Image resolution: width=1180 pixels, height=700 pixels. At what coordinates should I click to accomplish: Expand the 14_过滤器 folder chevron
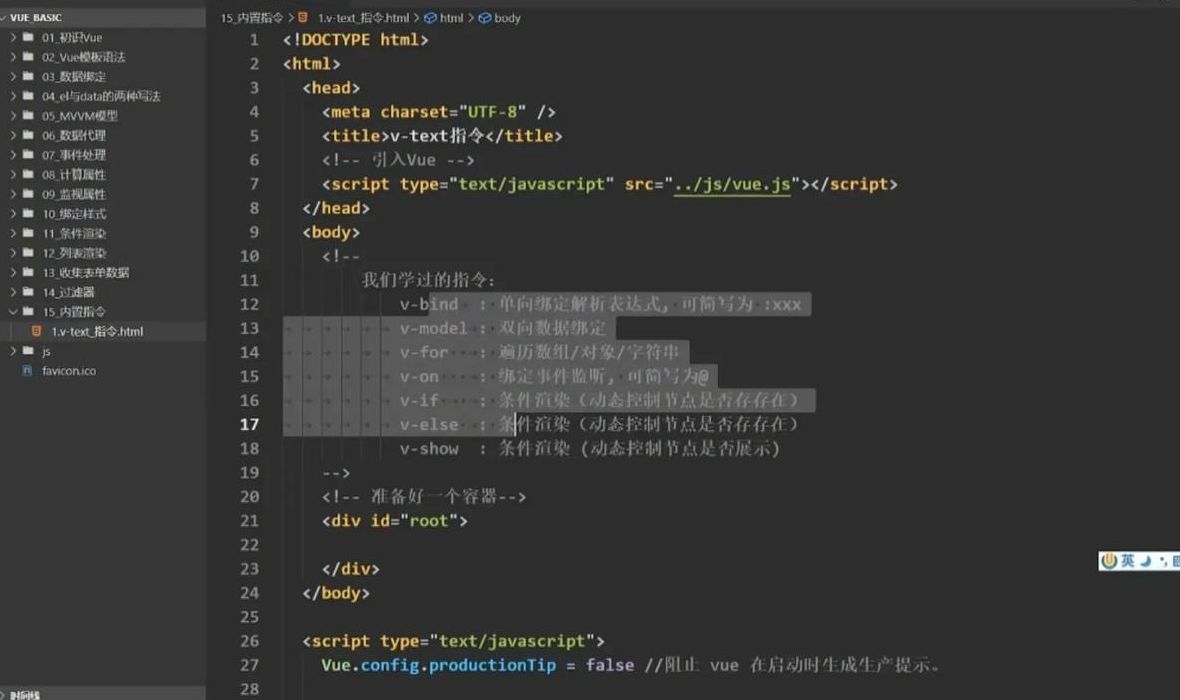pyautogui.click(x=13, y=291)
